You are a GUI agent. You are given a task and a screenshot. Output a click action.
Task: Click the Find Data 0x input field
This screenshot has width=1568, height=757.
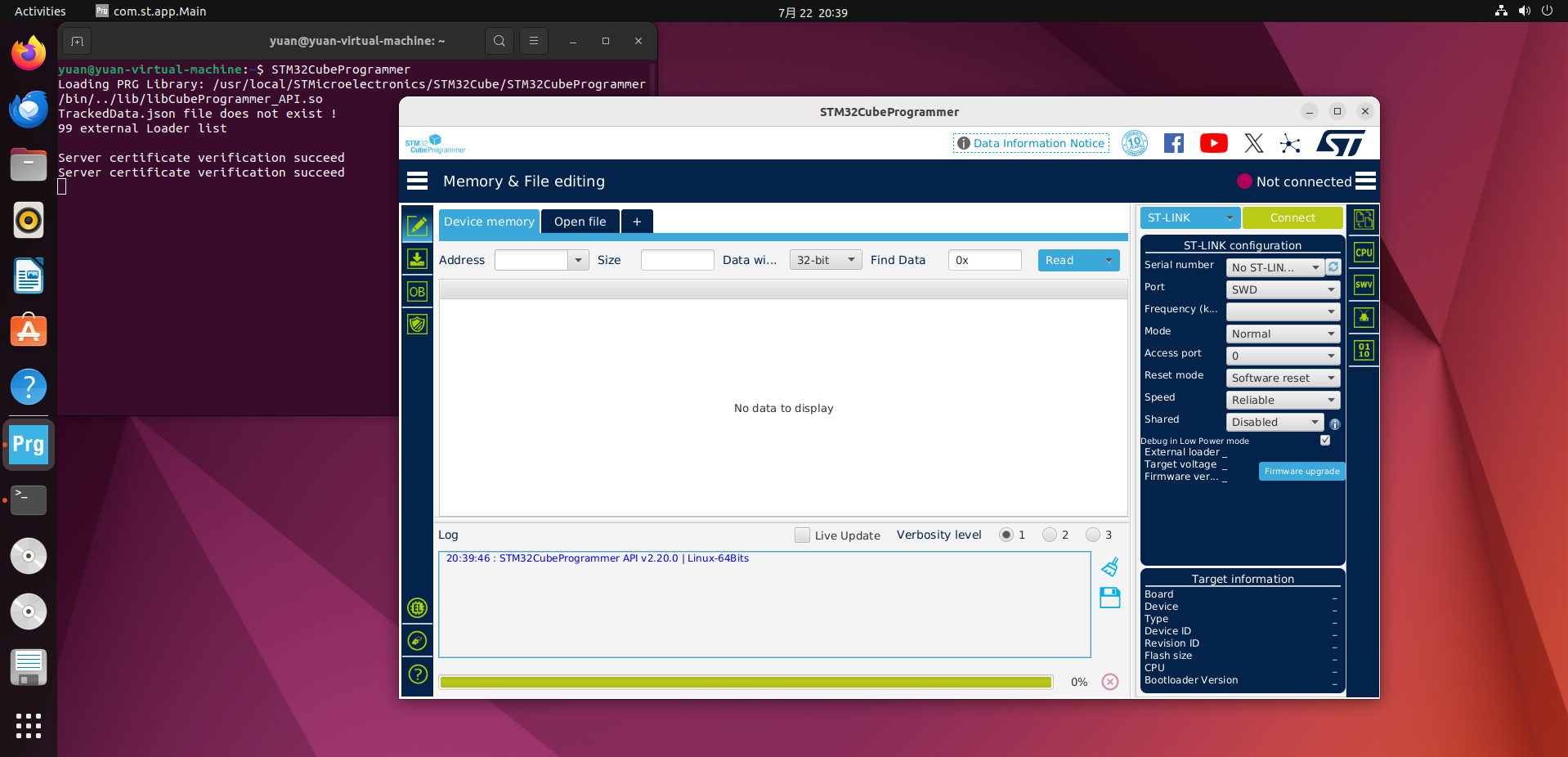pyautogui.click(x=985, y=260)
